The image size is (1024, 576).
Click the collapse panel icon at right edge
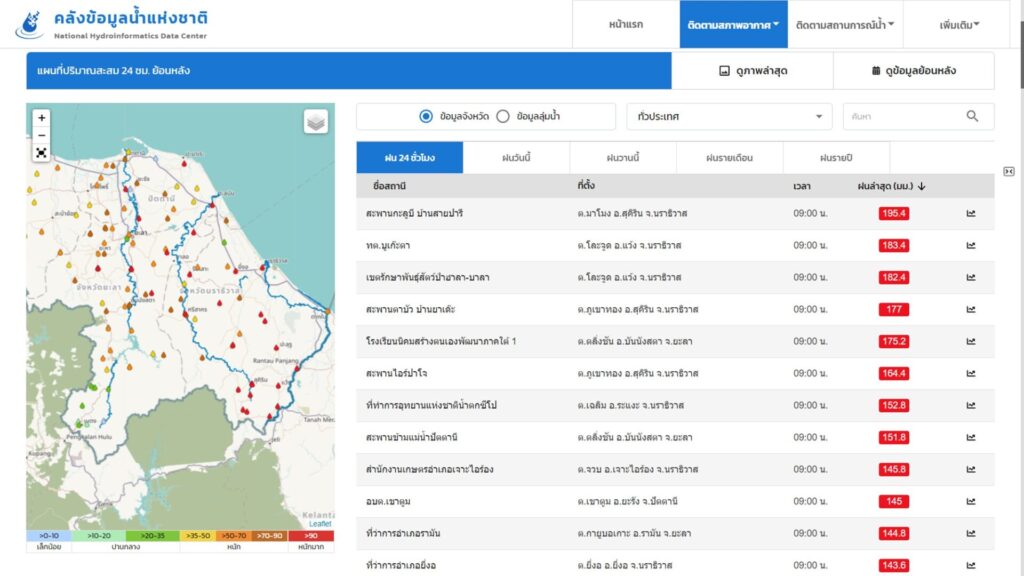coord(1009,171)
